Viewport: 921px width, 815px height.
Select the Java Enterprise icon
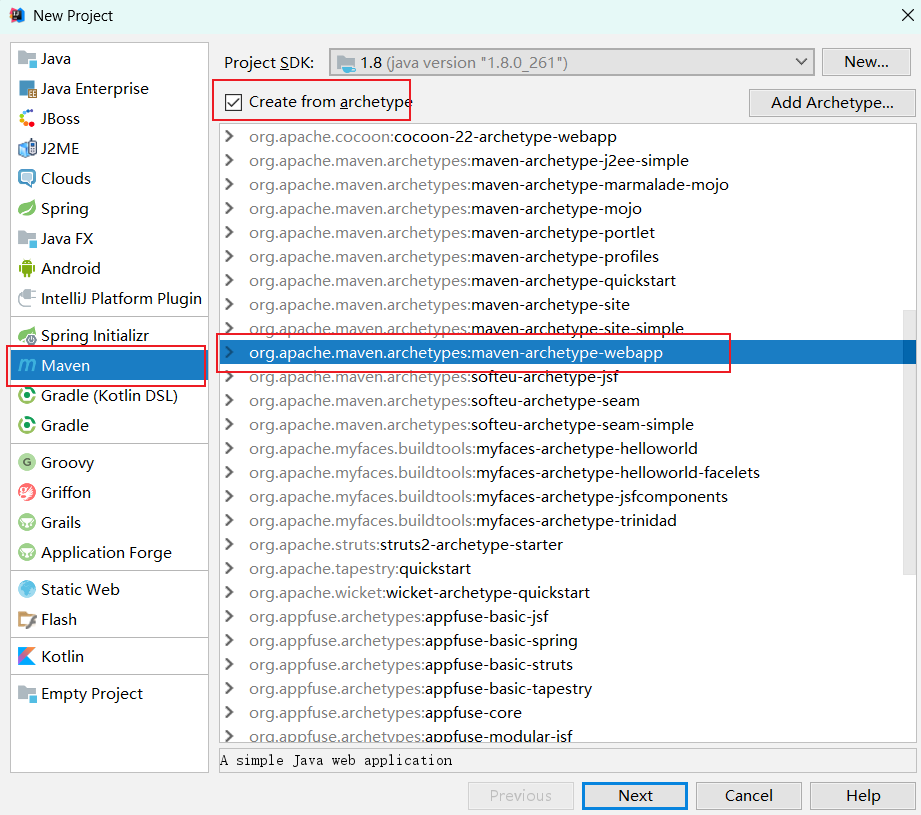coord(27,89)
